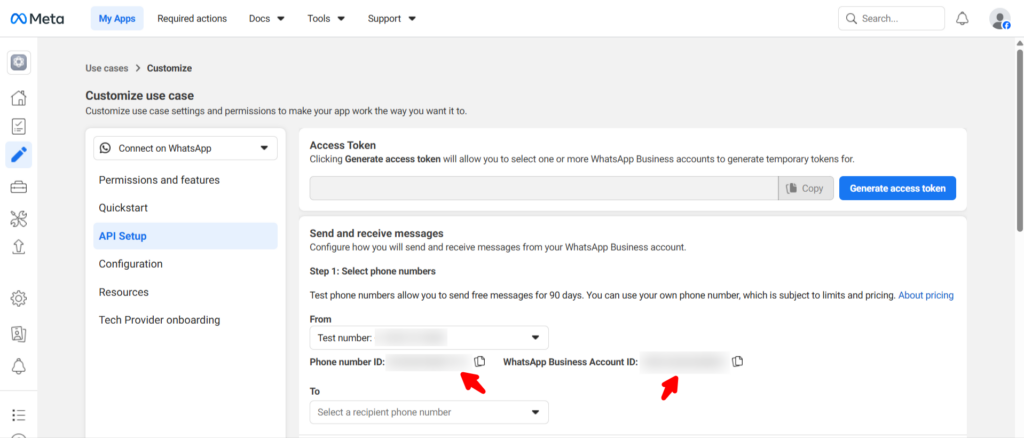Open the recipient phone number dropdown
1024x438 pixels.
coord(429,412)
